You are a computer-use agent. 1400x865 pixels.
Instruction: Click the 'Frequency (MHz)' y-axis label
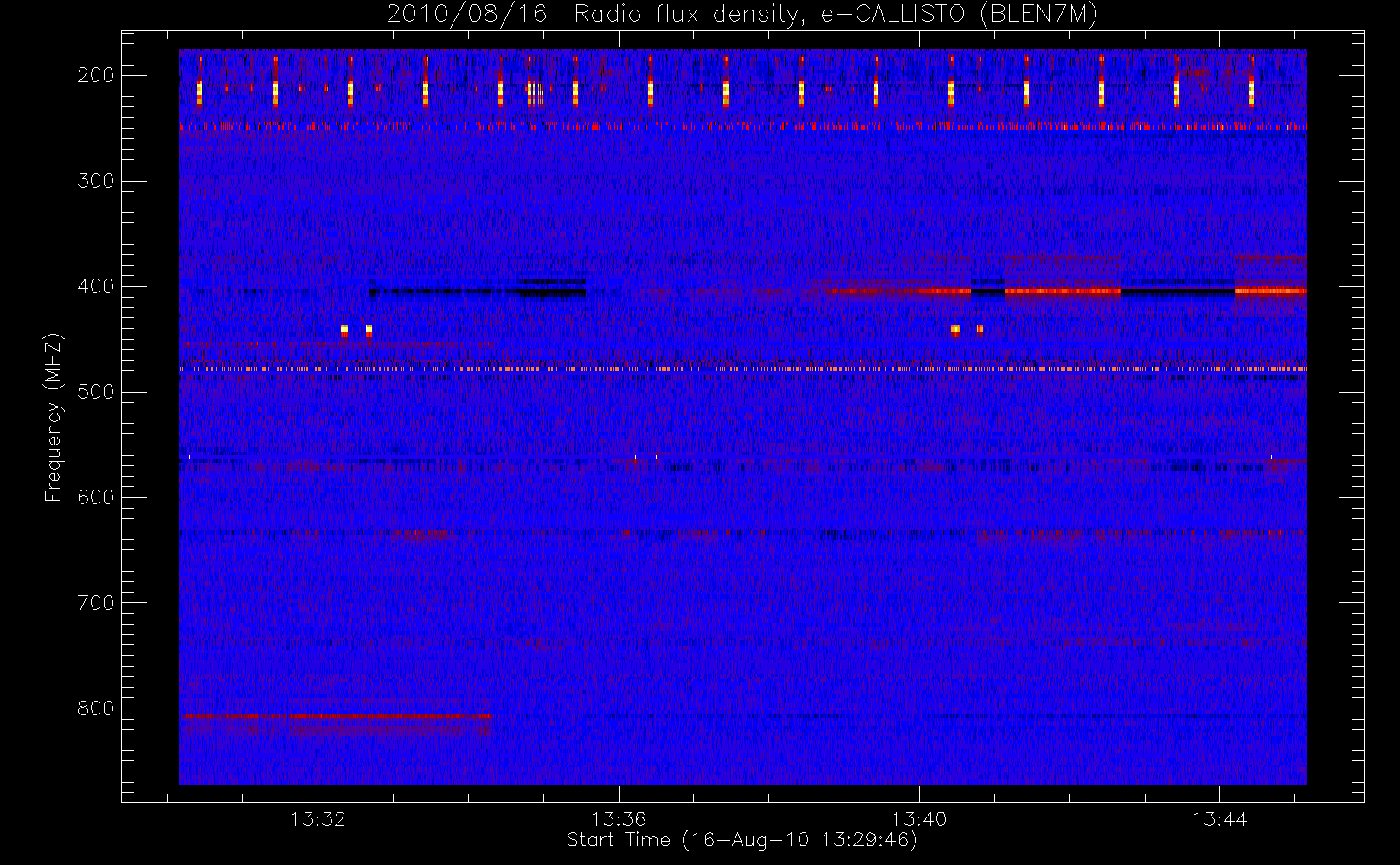pyautogui.click(x=54, y=417)
